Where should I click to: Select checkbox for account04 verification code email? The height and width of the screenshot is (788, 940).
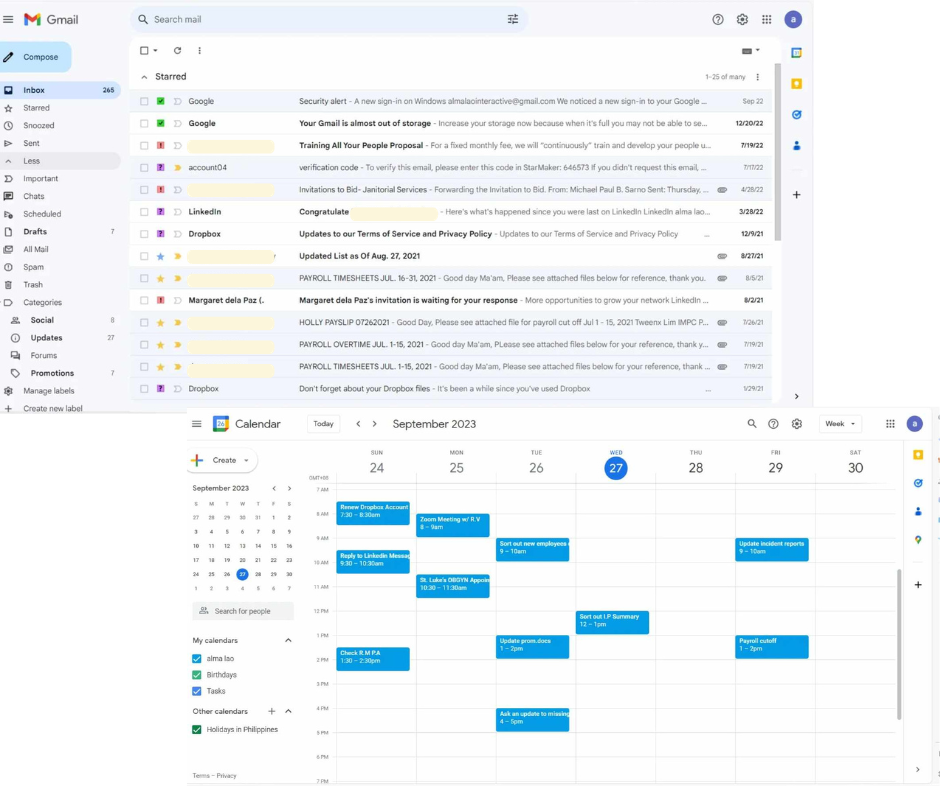click(144, 168)
